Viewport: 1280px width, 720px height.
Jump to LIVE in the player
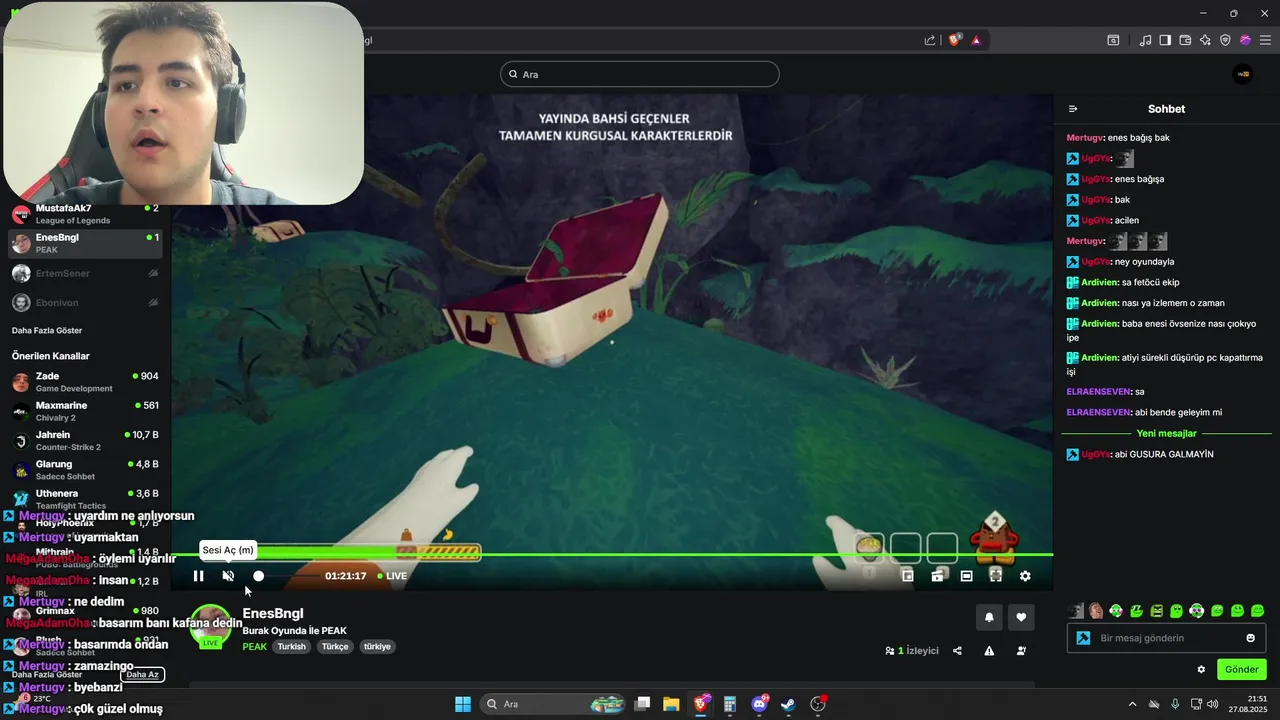tap(392, 576)
